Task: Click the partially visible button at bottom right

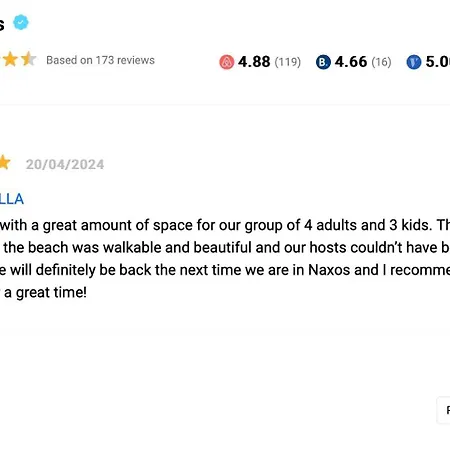Action: coord(444,410)
